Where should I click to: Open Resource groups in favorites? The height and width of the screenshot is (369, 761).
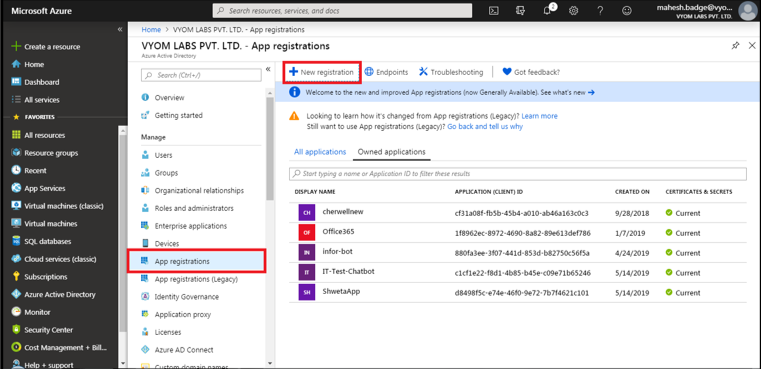[45, 153]
